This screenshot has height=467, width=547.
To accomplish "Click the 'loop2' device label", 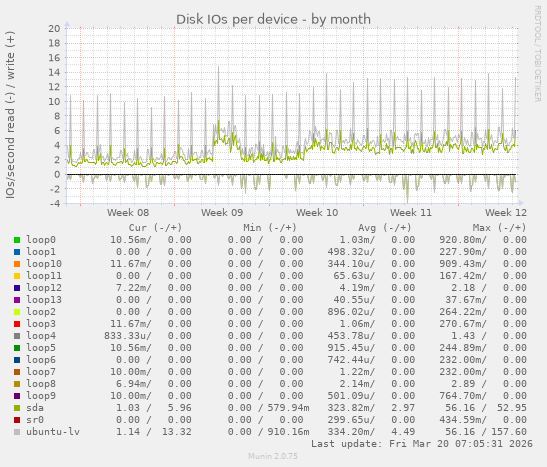I will click(x=41, y=312).
